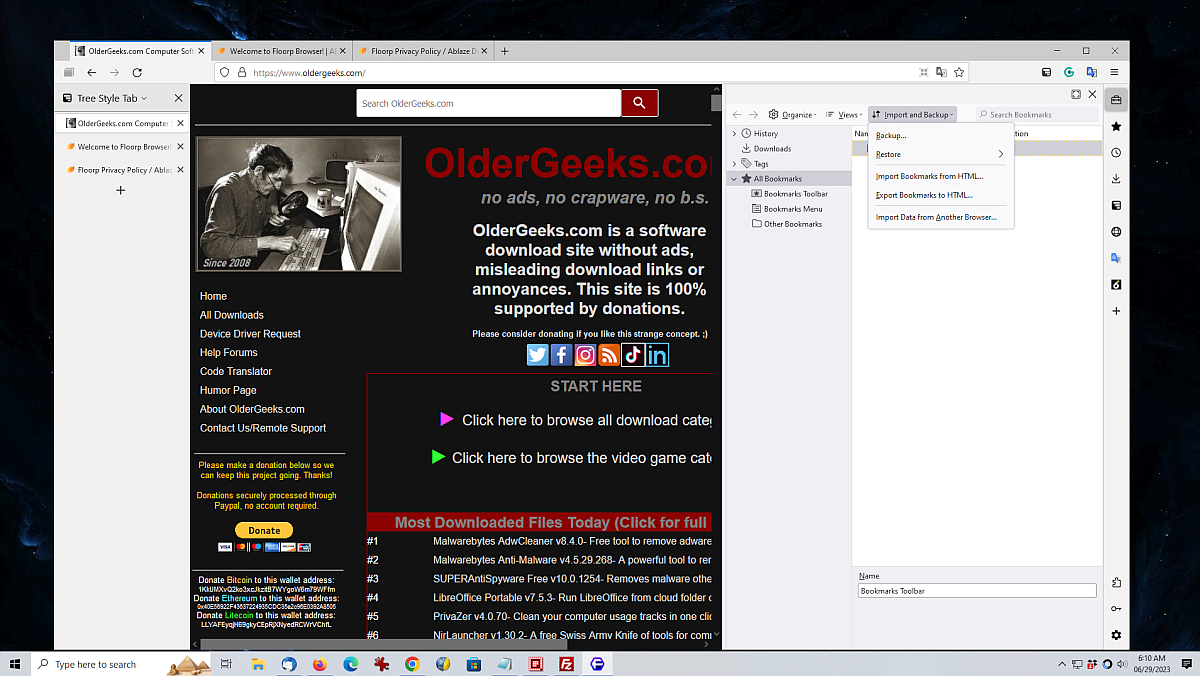Close the Tree Style Tab sidebar
The width and height of the screenshot is (1200, 676).
coord(178,98)
